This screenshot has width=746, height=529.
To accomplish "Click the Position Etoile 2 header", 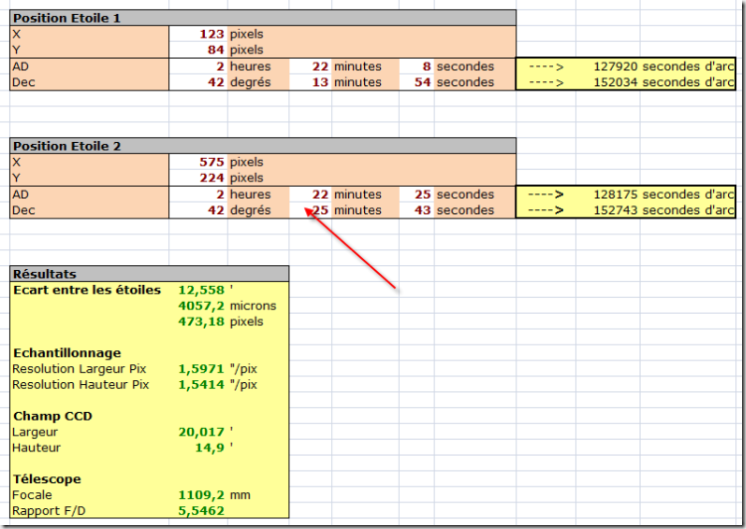I will [68, 146].
